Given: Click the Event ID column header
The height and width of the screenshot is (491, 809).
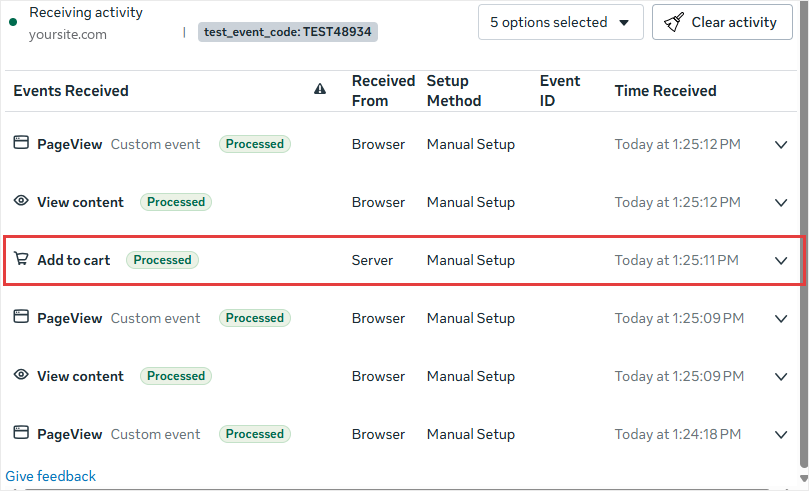Looking at the screenshot, I should click(560, 91).
